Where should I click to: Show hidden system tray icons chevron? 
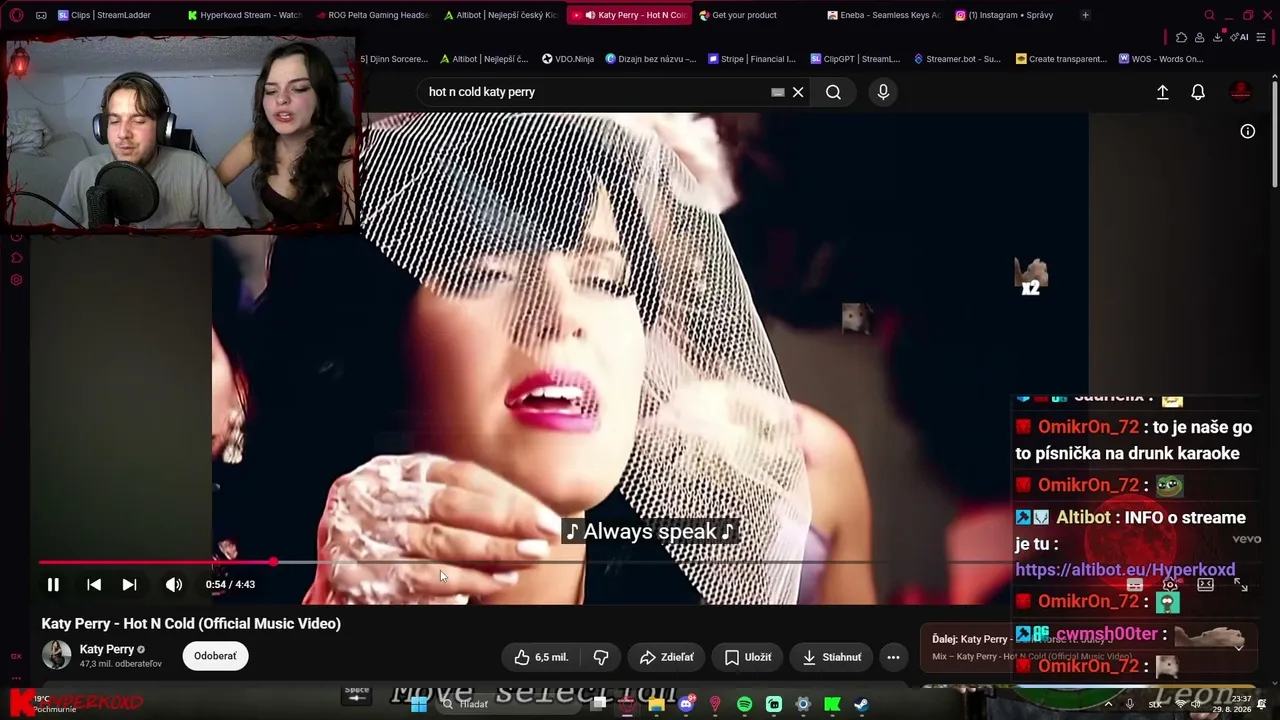1107,704
